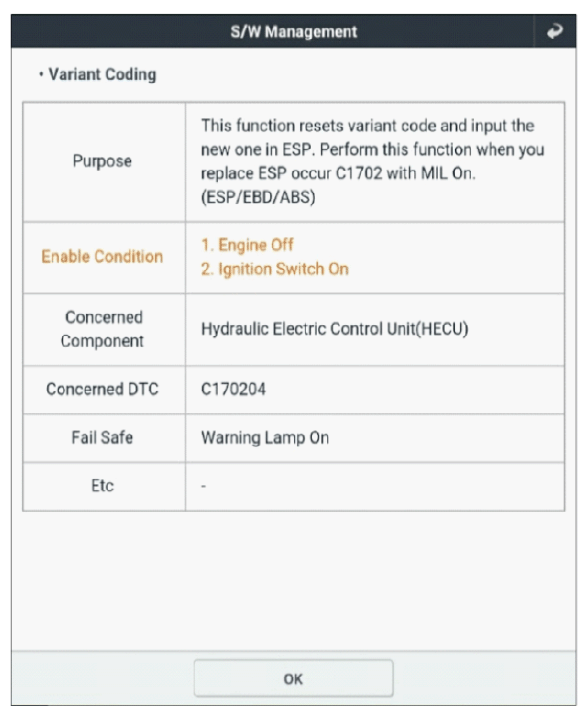
Task: Click the Purpose description text
Action: tap(373, 161)
